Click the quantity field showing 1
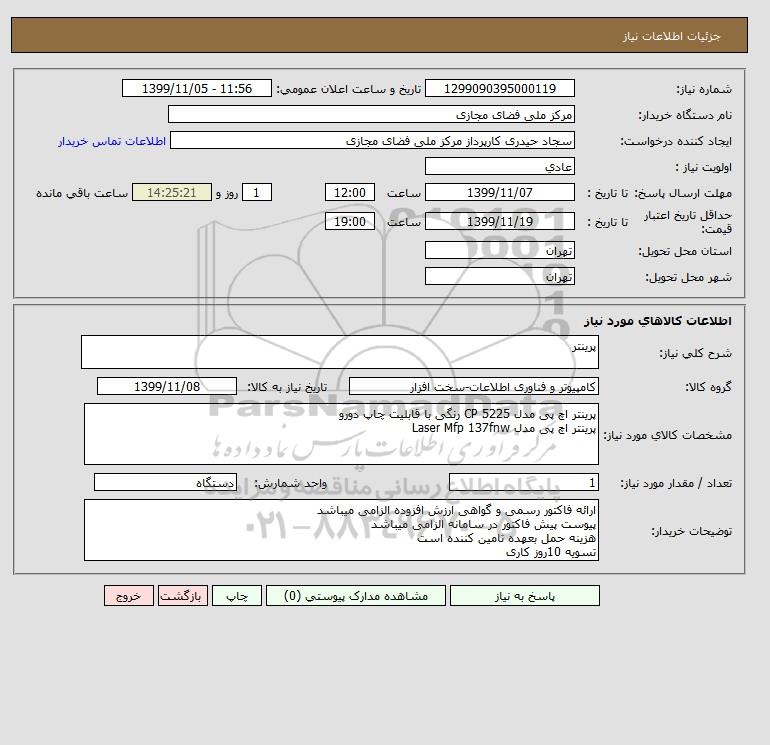 [524, 483]
